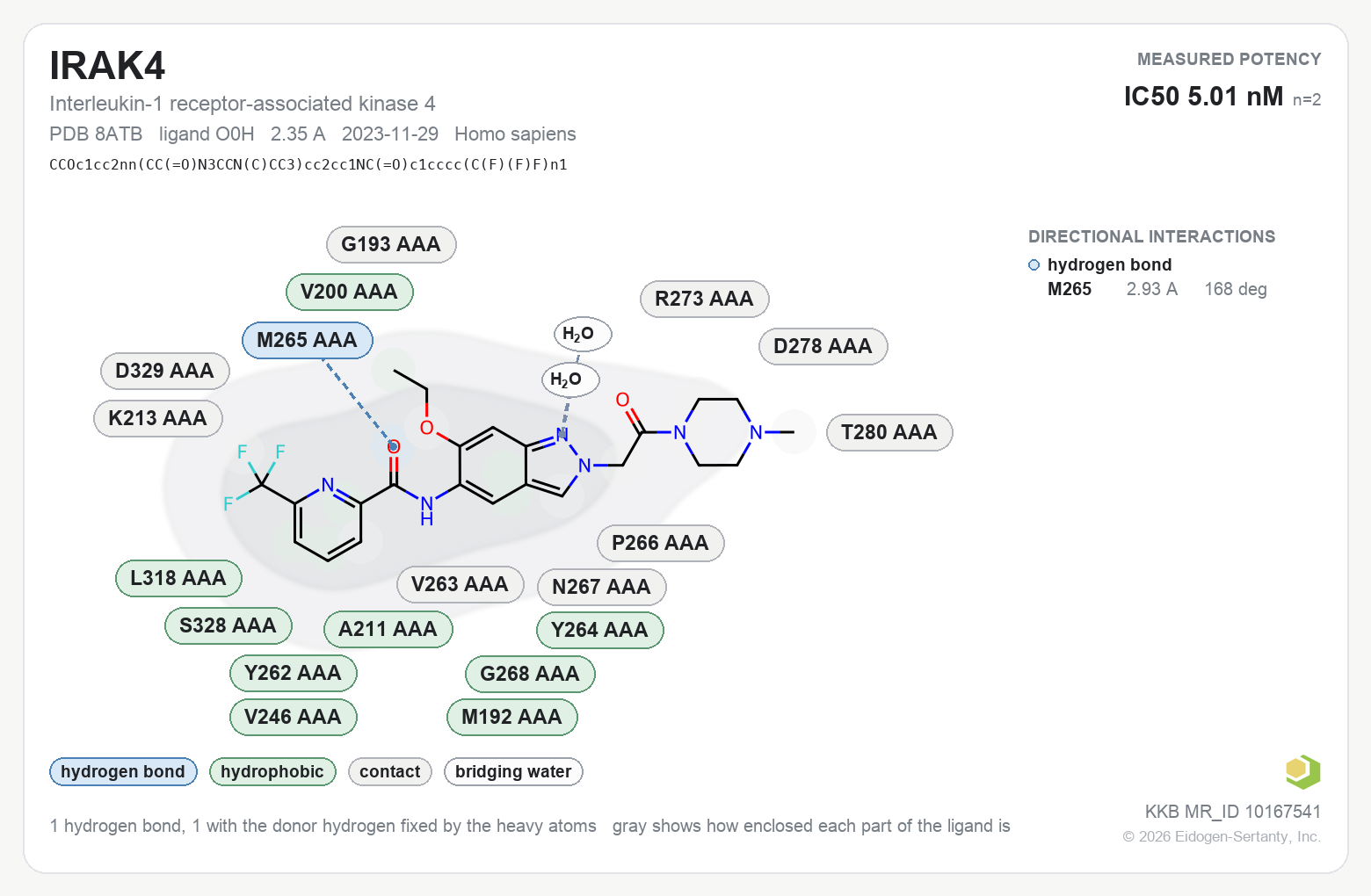Click the D329 AAA residue label
The width and height of the screenshot is (1371, 896).
point(165,371)
